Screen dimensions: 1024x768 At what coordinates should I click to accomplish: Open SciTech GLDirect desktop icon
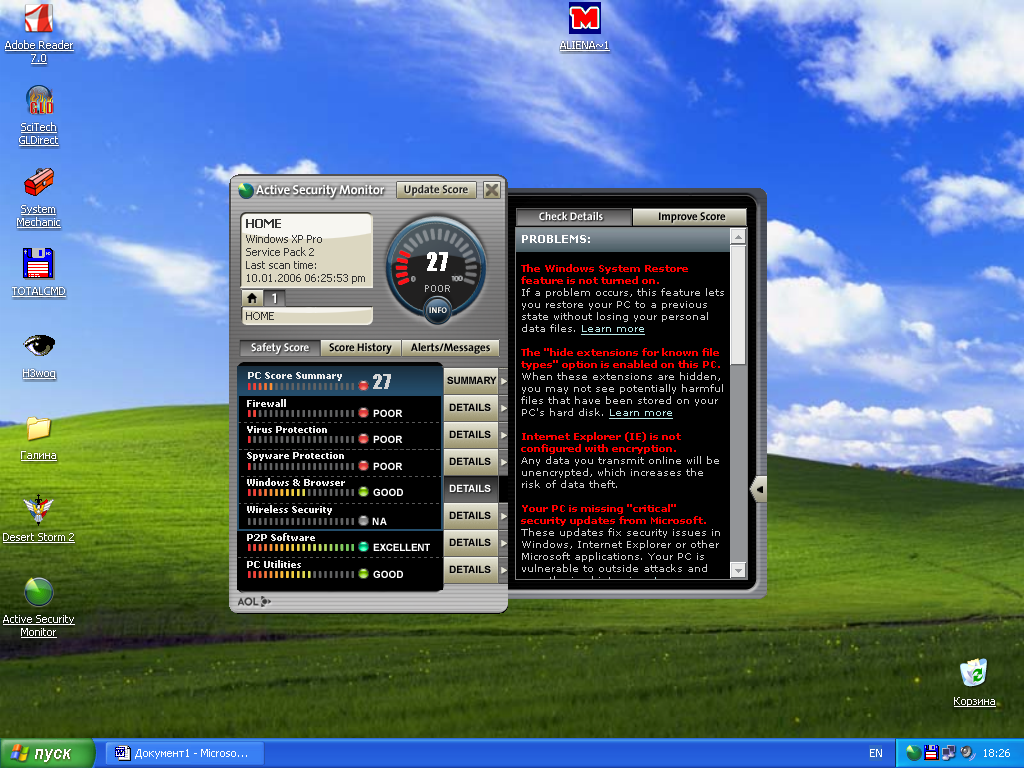tap(39, 116)
